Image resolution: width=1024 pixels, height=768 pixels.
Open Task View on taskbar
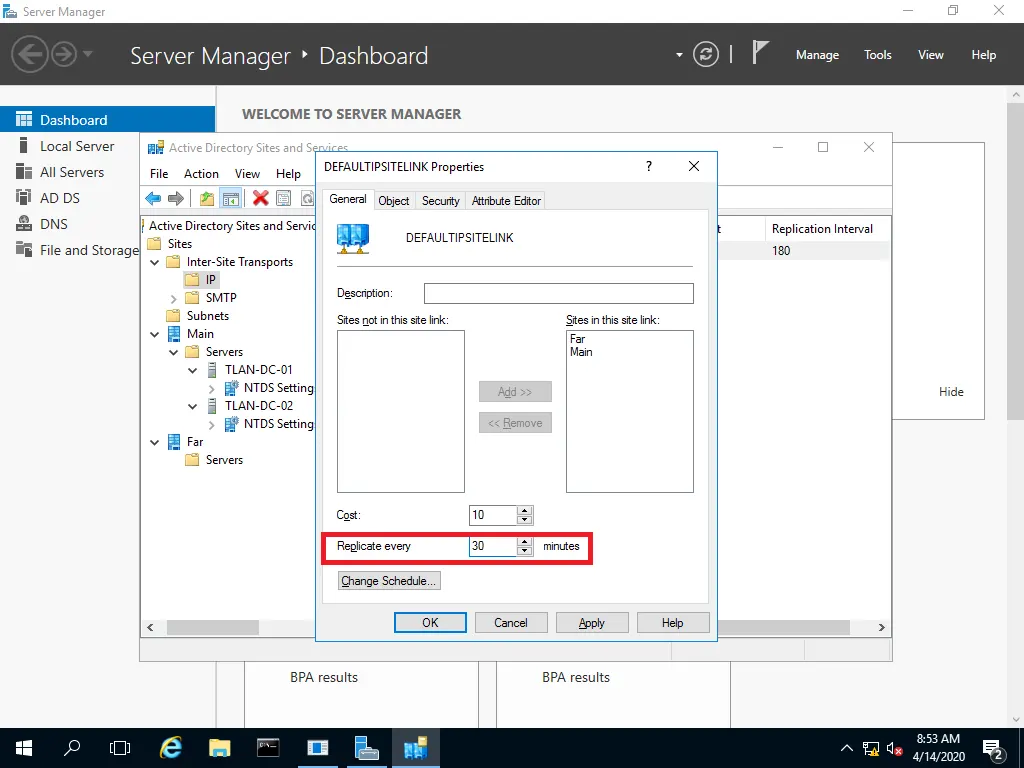pyautogui.click(x=120, y=748)
